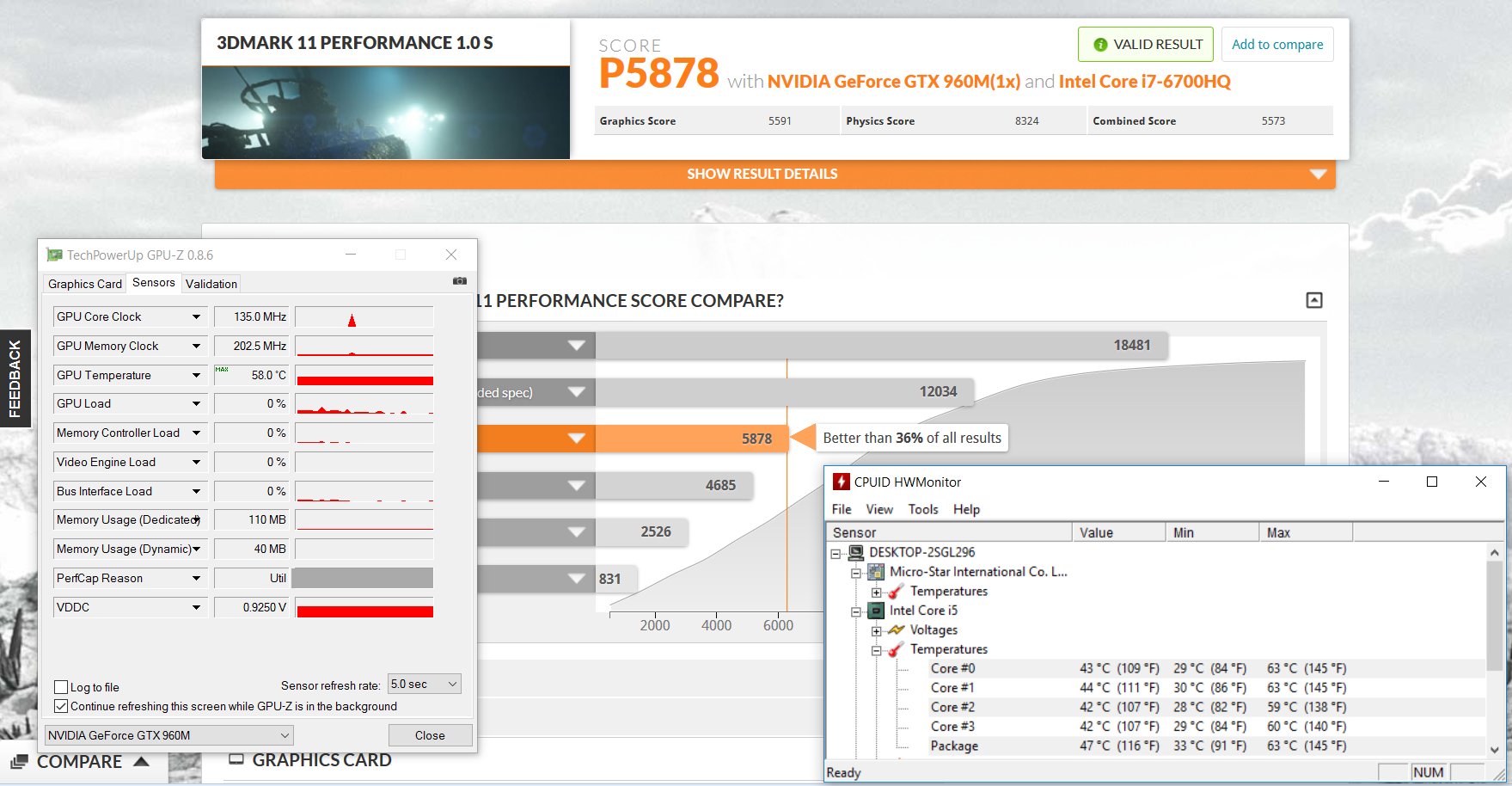
Task: Click the green valid result info icon
Action: coord(1099,45)
